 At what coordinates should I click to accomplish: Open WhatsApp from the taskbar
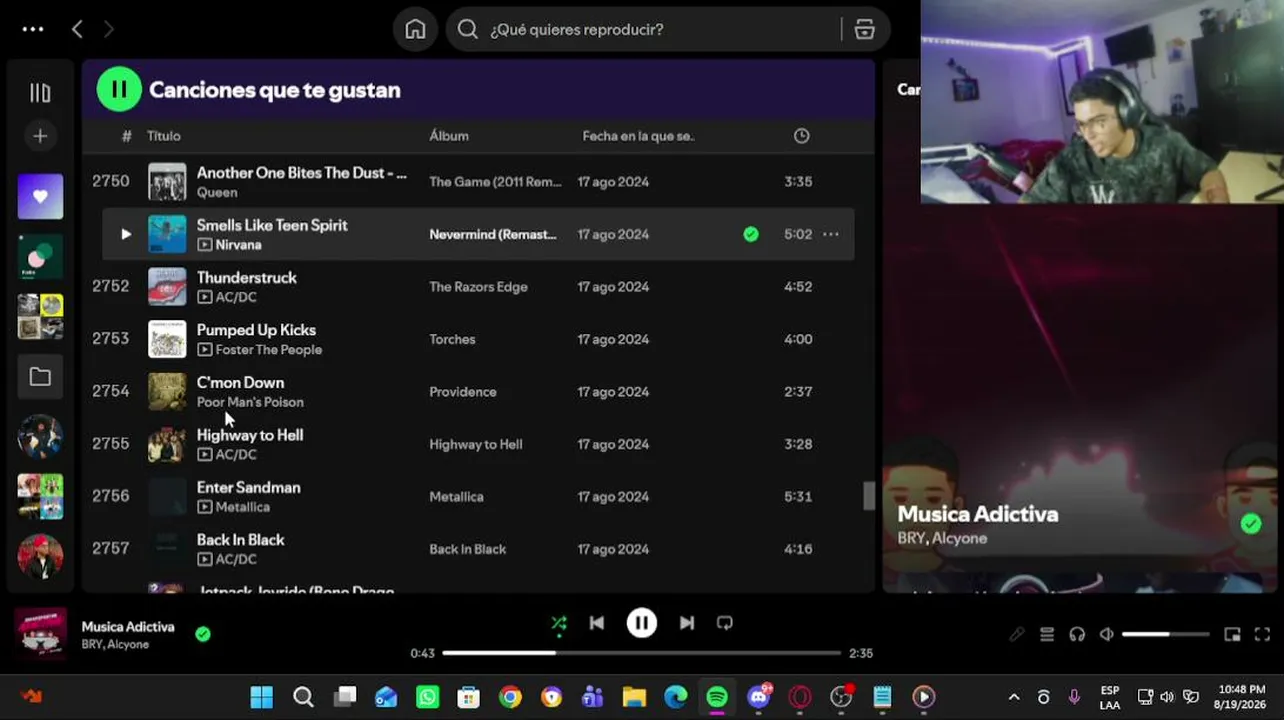click(x=428, y=697)
